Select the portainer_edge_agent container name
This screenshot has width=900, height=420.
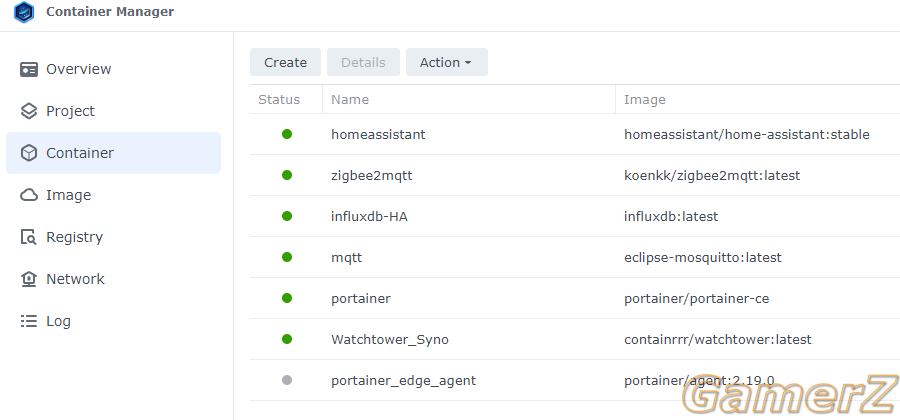(x=404, y=380)
